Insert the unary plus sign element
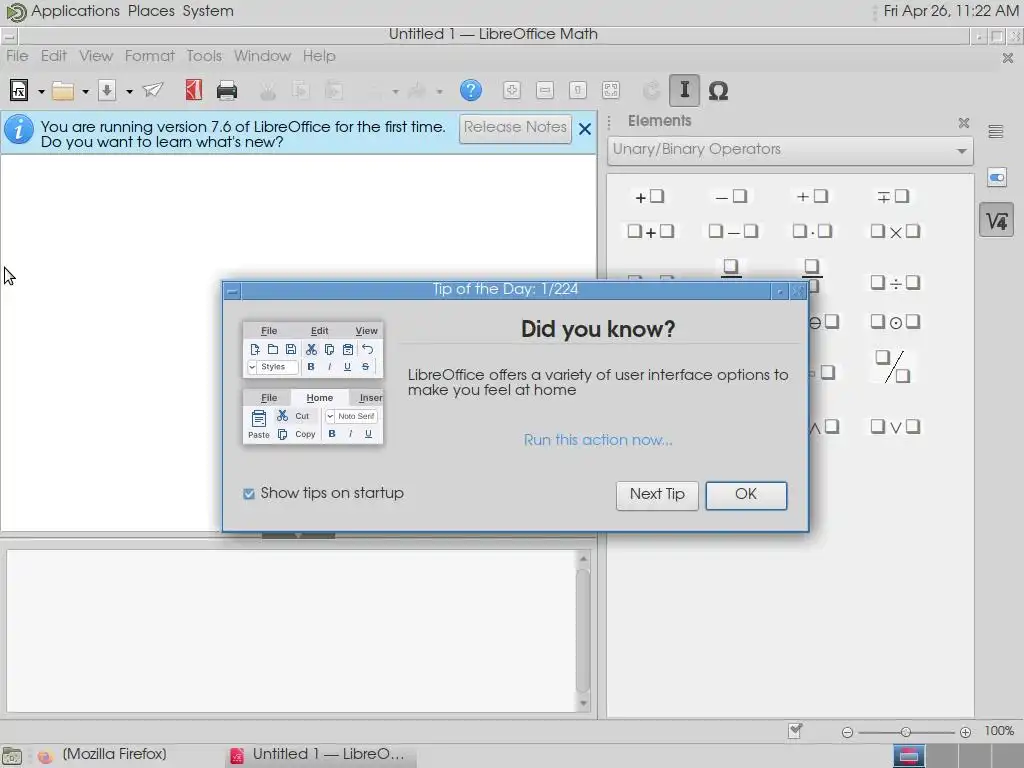The width and height of the screenshot is (1024, 768). pos(649,197)
